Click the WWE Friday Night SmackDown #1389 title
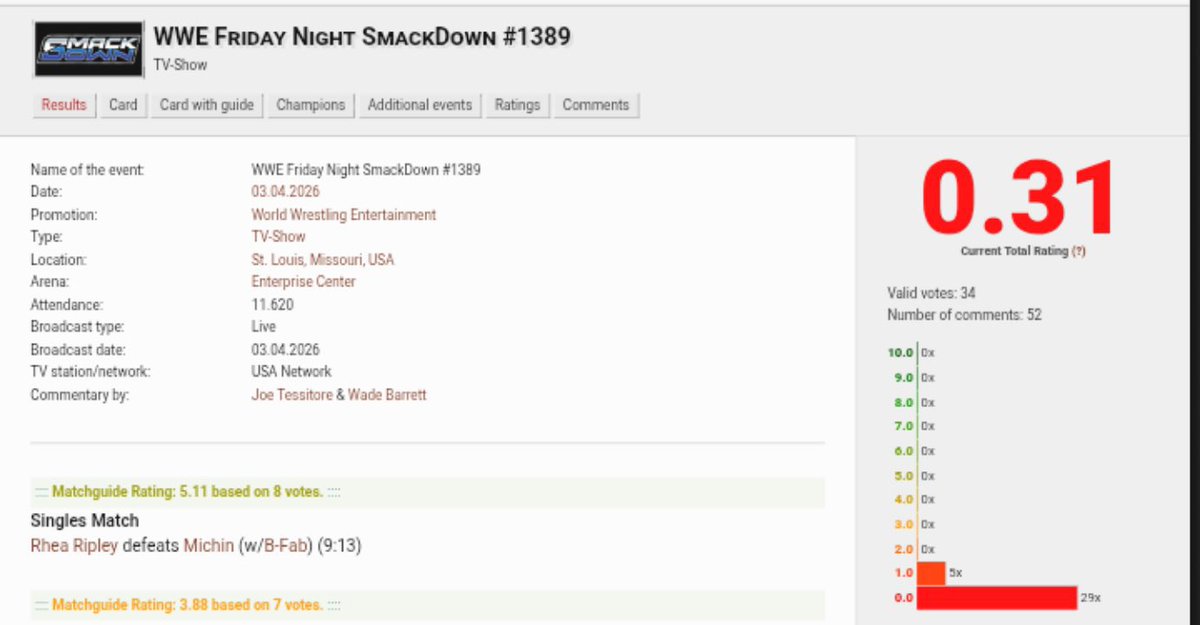This screenshot has width=1200, height=625. click(x=362, y=37)
